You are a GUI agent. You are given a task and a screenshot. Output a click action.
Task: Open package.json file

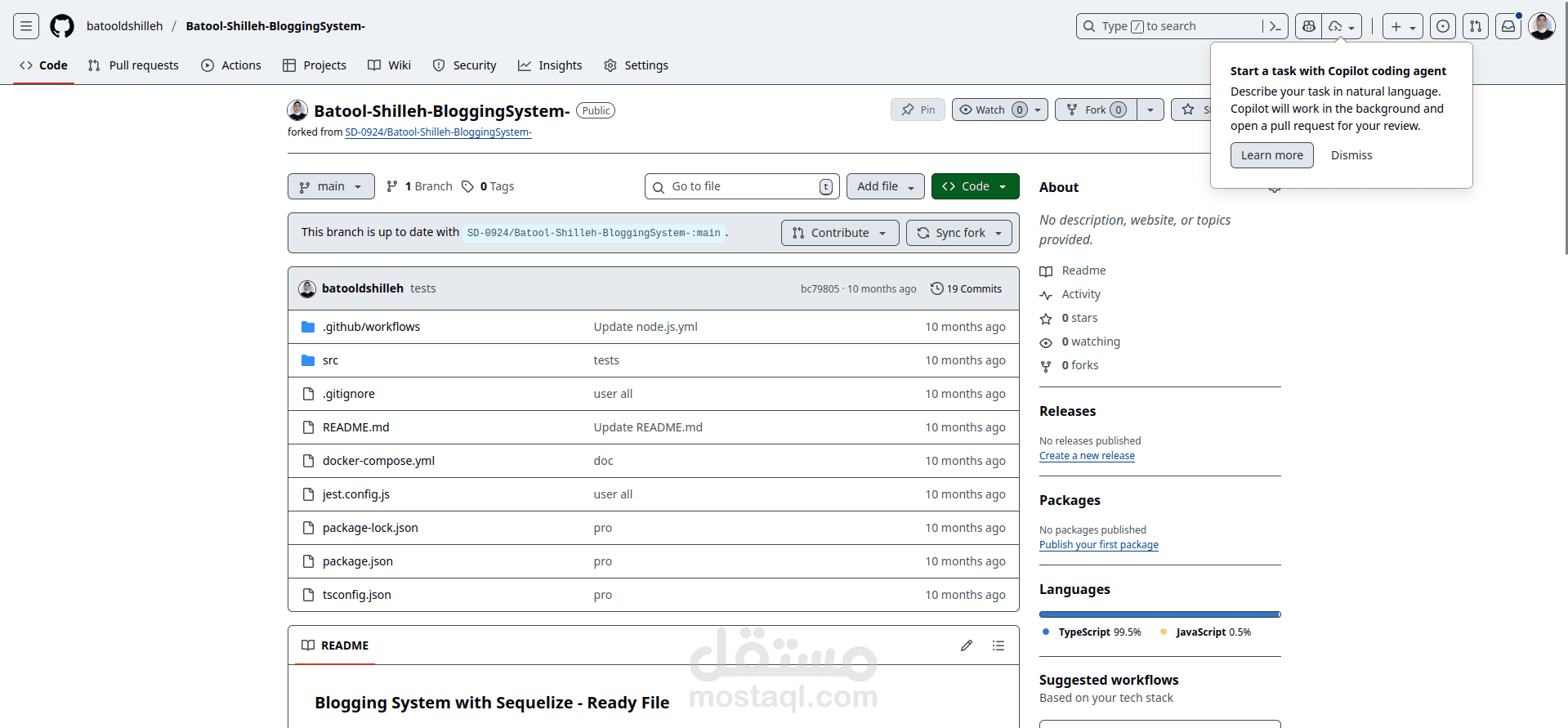[358, 561]
